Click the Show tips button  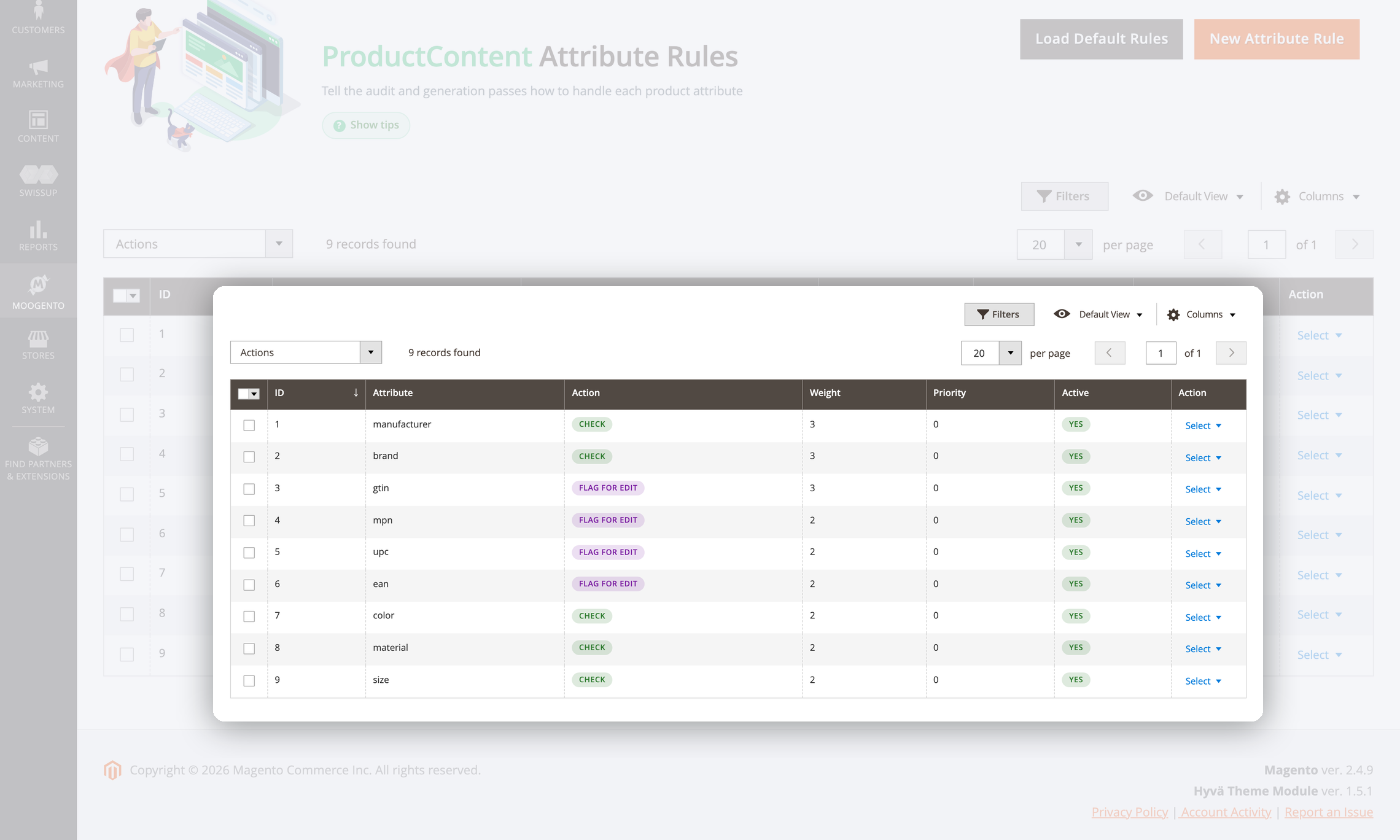tap(366, 125)
